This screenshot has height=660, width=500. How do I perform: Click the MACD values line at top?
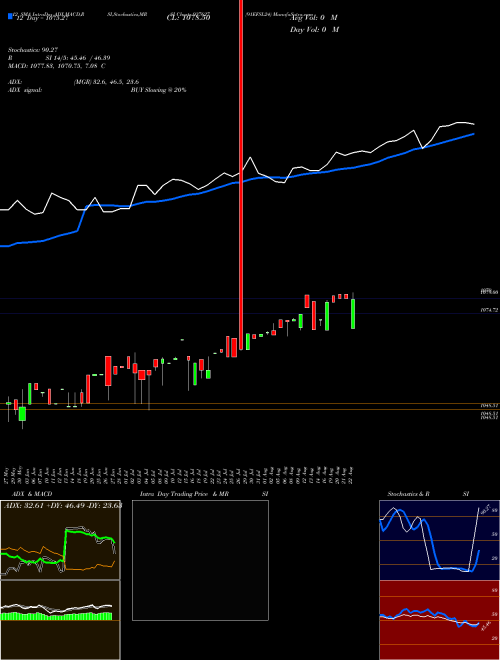click(56, 66)
